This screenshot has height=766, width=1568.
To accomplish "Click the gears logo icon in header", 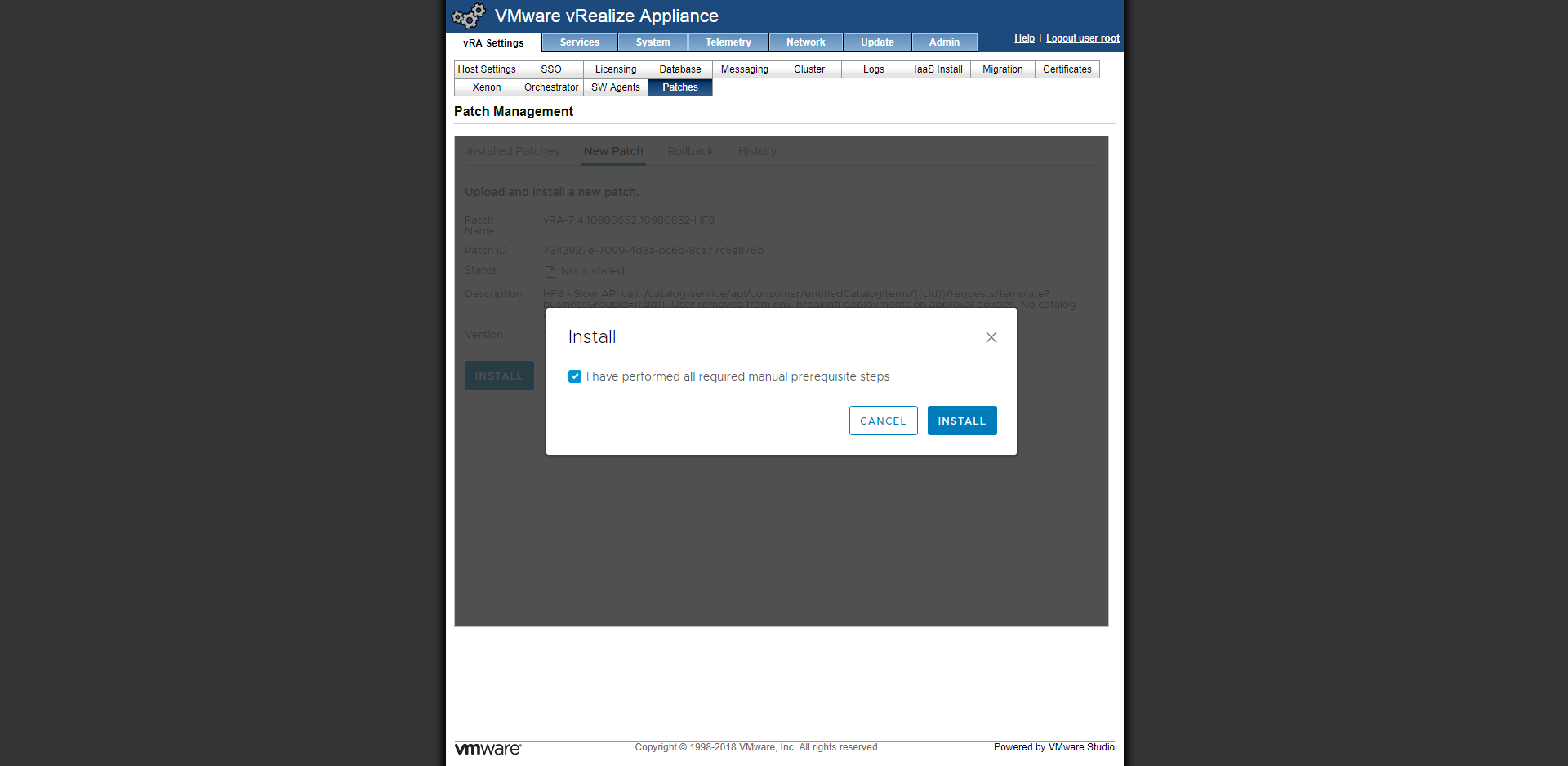I will [469, 16].
